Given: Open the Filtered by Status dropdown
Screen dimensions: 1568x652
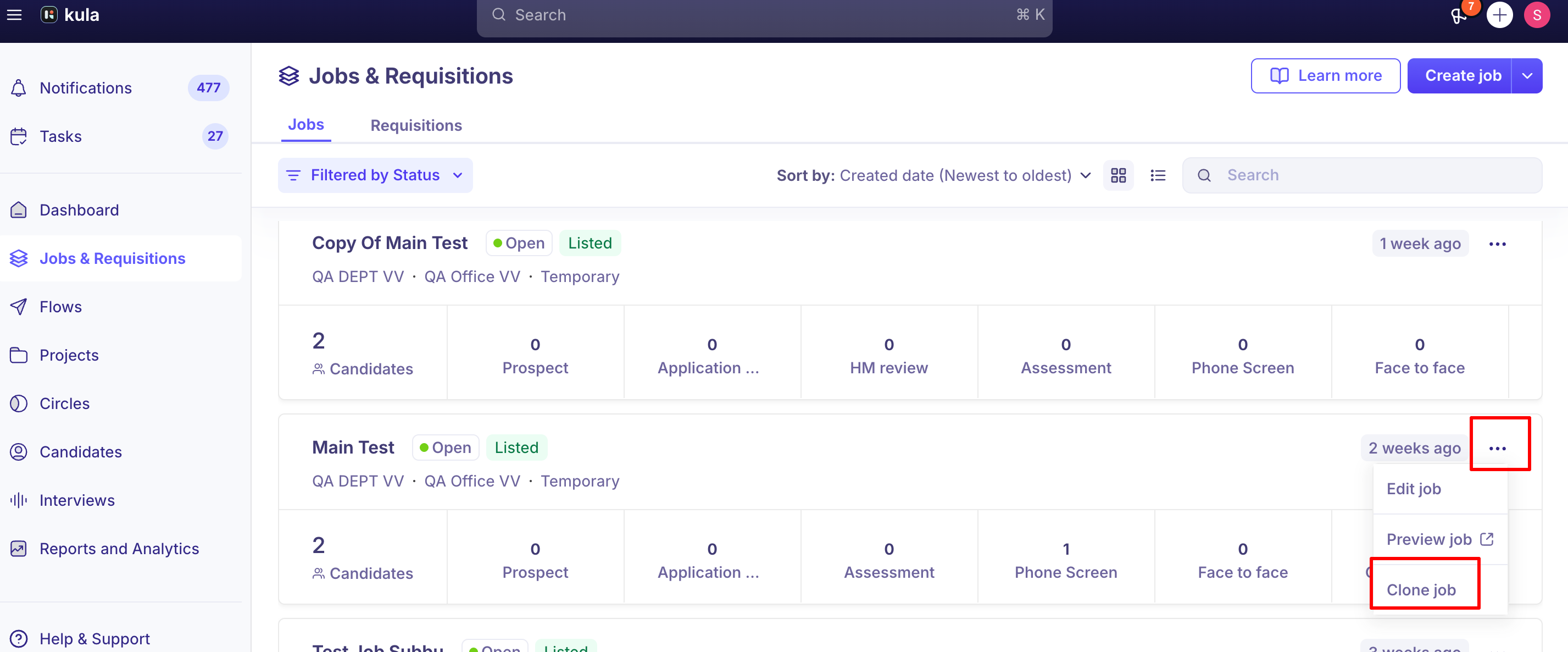Looking at the screenshot, I should tap(375, 175).
